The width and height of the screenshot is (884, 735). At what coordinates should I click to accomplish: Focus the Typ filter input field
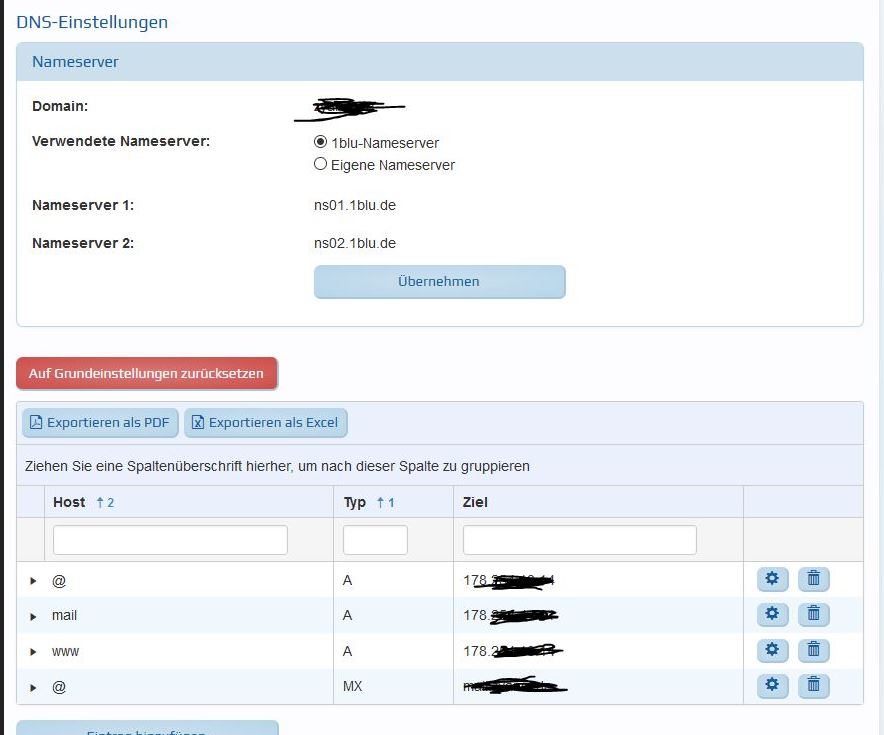pyautogui.click(x=375, y=540)
